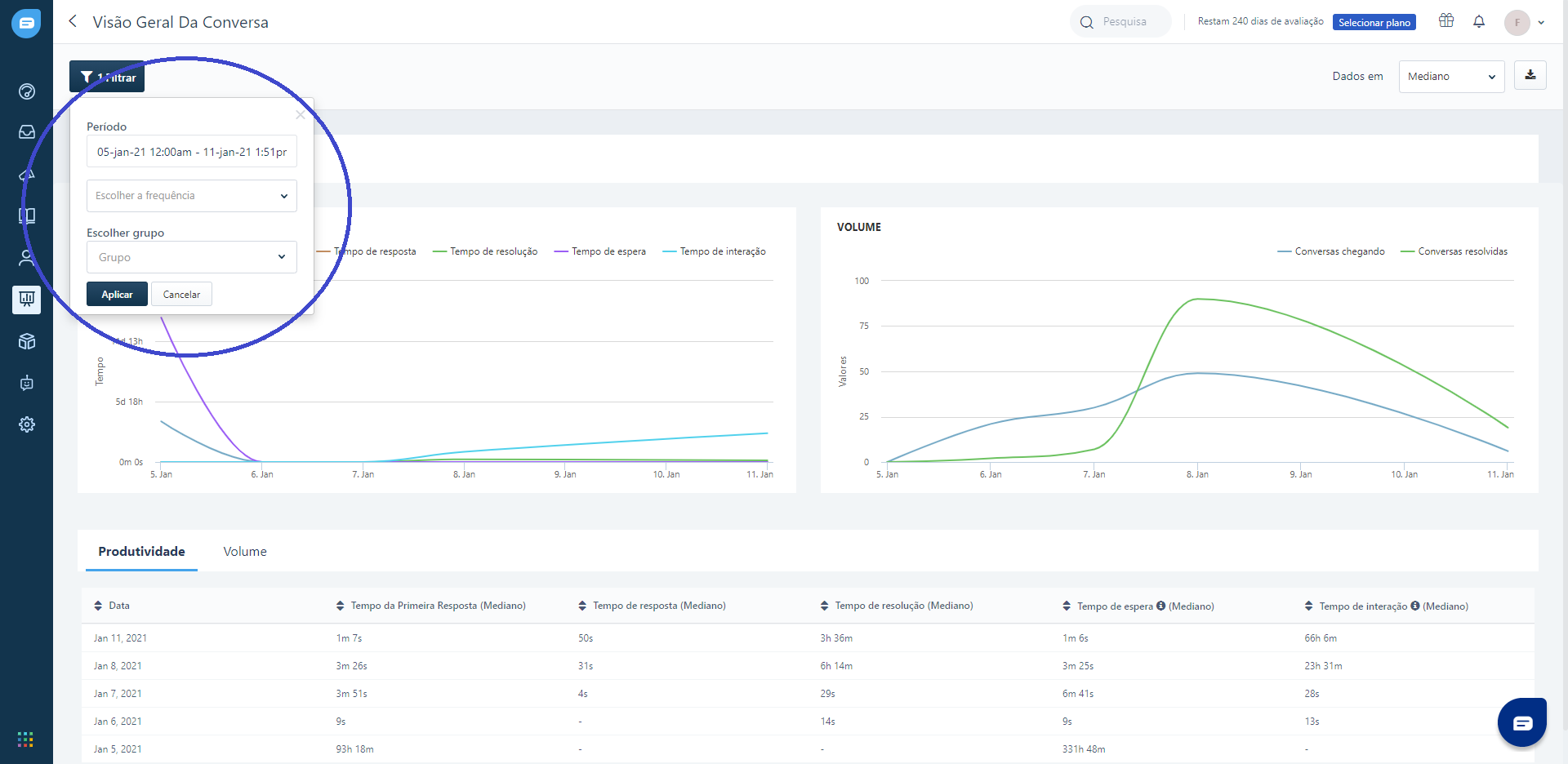
Task: Click info icon next to Tempo de espera
Action: [x=1160, y=606]
